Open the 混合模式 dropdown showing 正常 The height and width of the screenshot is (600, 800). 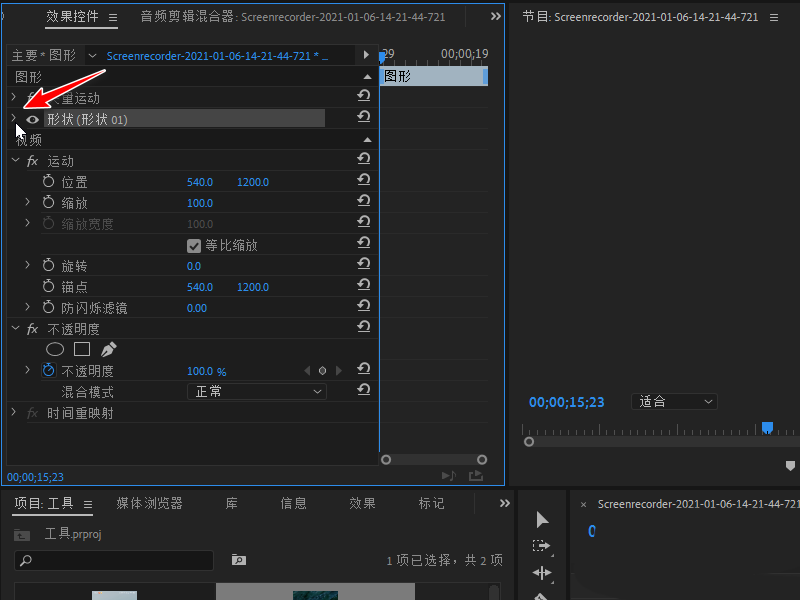click(256, 390)
